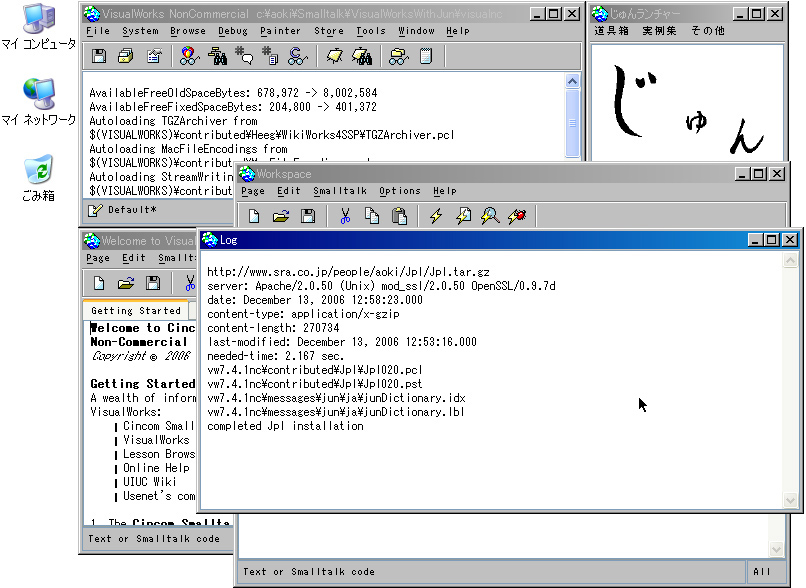The width and height of the screenshot is (806, 588).
Task: Open the Page menu in Workspace window
Action: (x=253, y=191)
